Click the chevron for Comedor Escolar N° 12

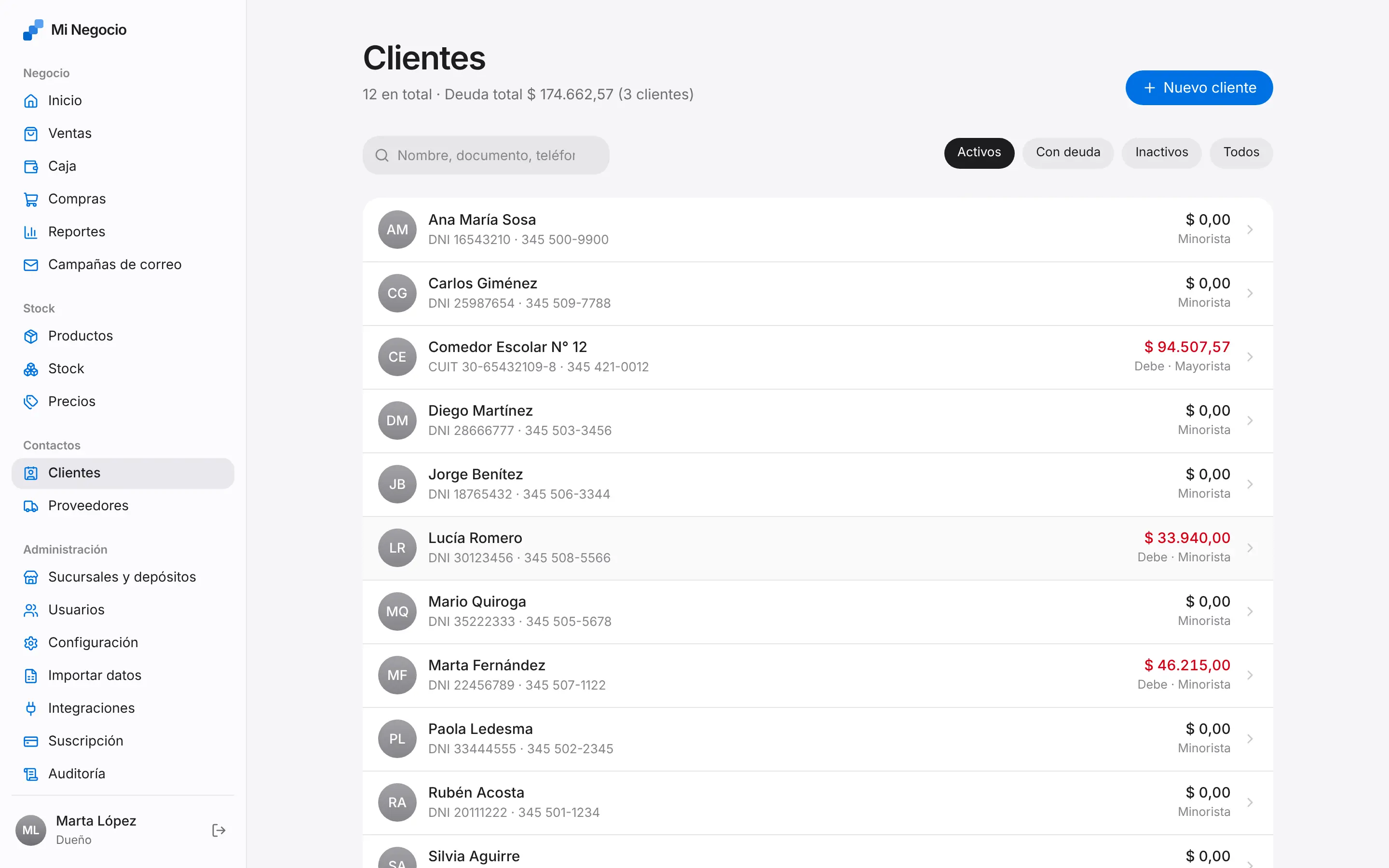click(x=1250, y=357)
